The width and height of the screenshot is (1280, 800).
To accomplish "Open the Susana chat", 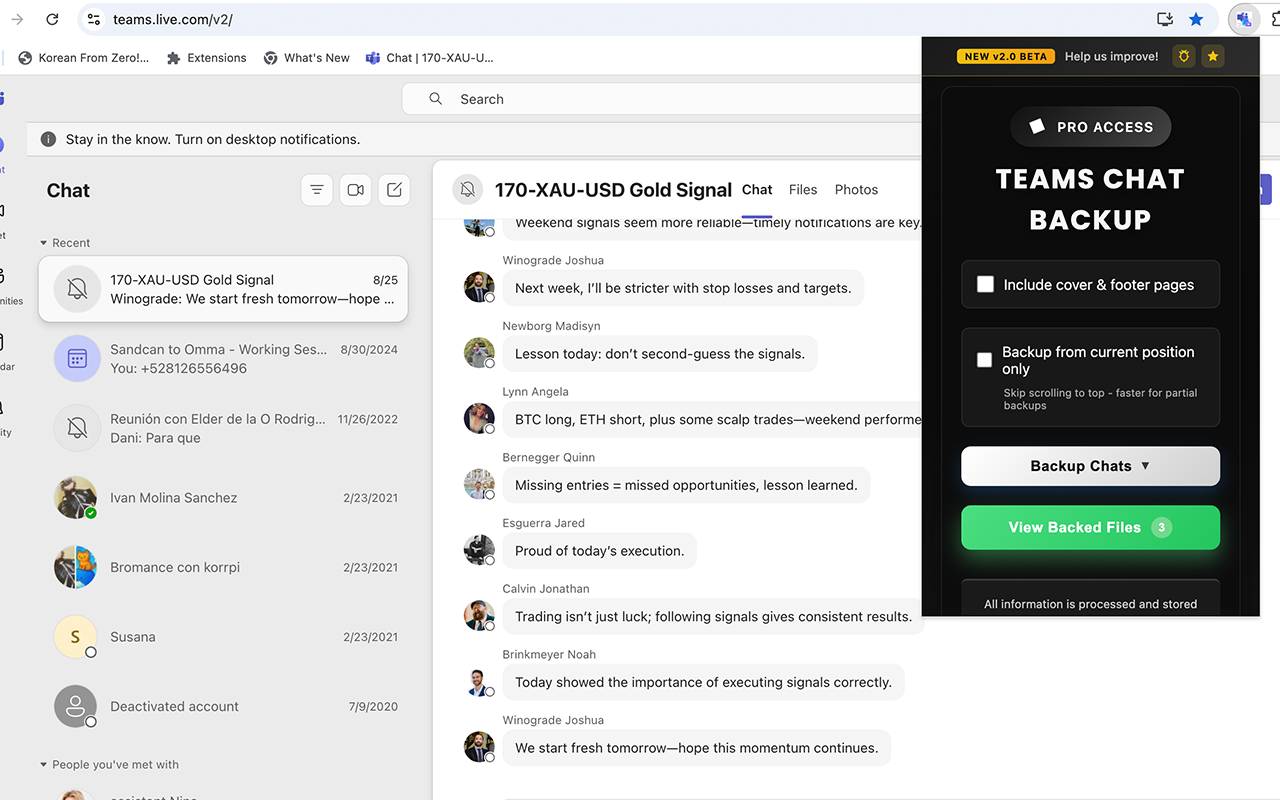I will pyautogui.click(x=223, y=637).
